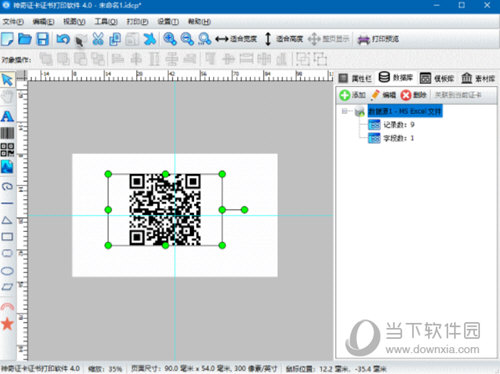
Task: Undo the last action
Action: (63, 39)
